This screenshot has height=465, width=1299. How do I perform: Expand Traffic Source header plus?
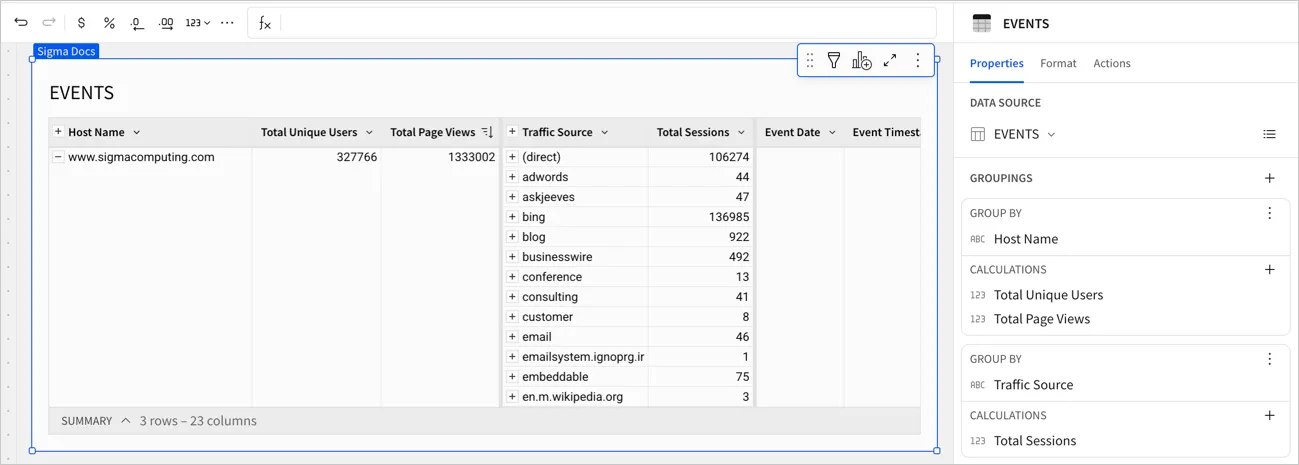point(512,132)
